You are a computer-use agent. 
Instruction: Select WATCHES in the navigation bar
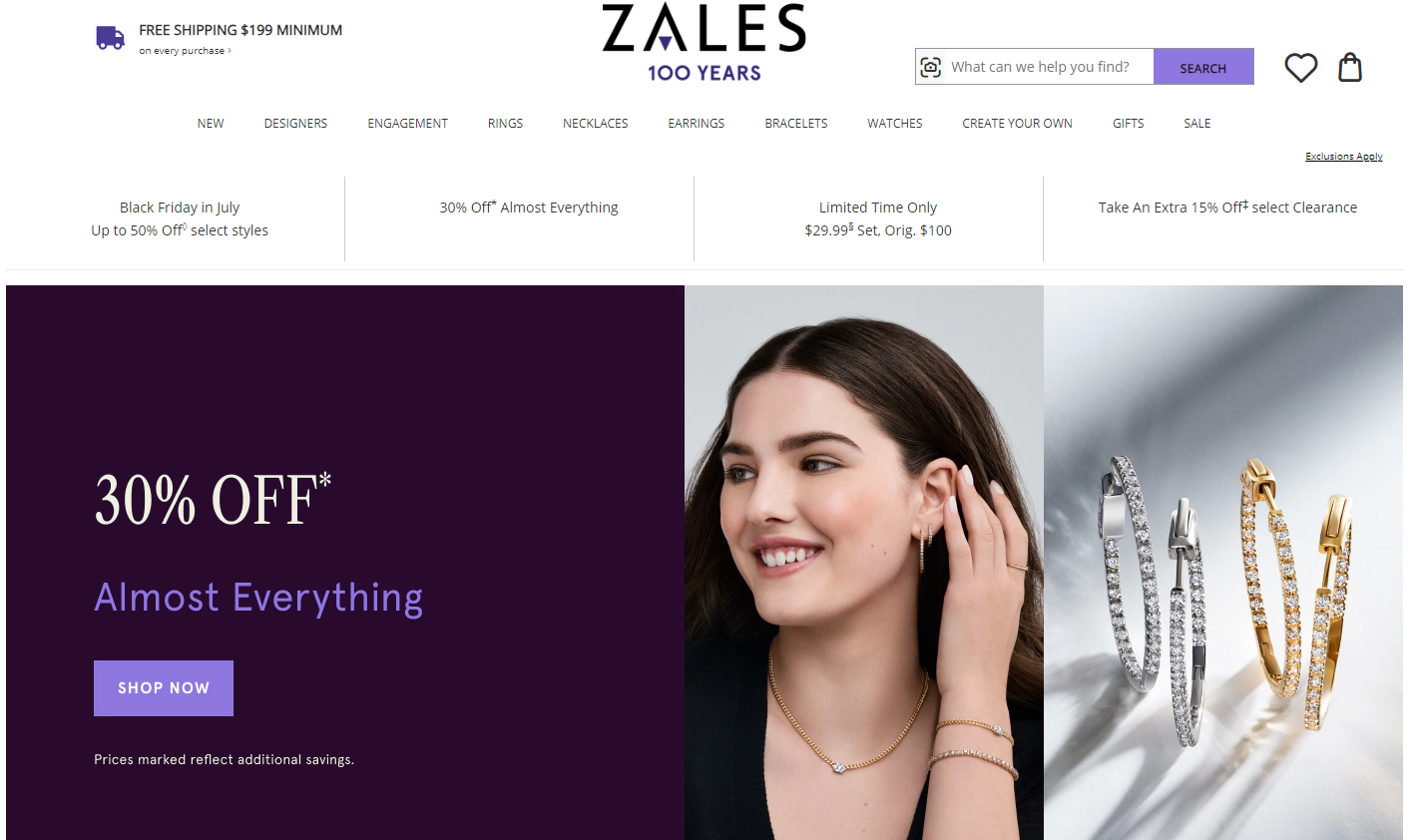coord(895,124)
